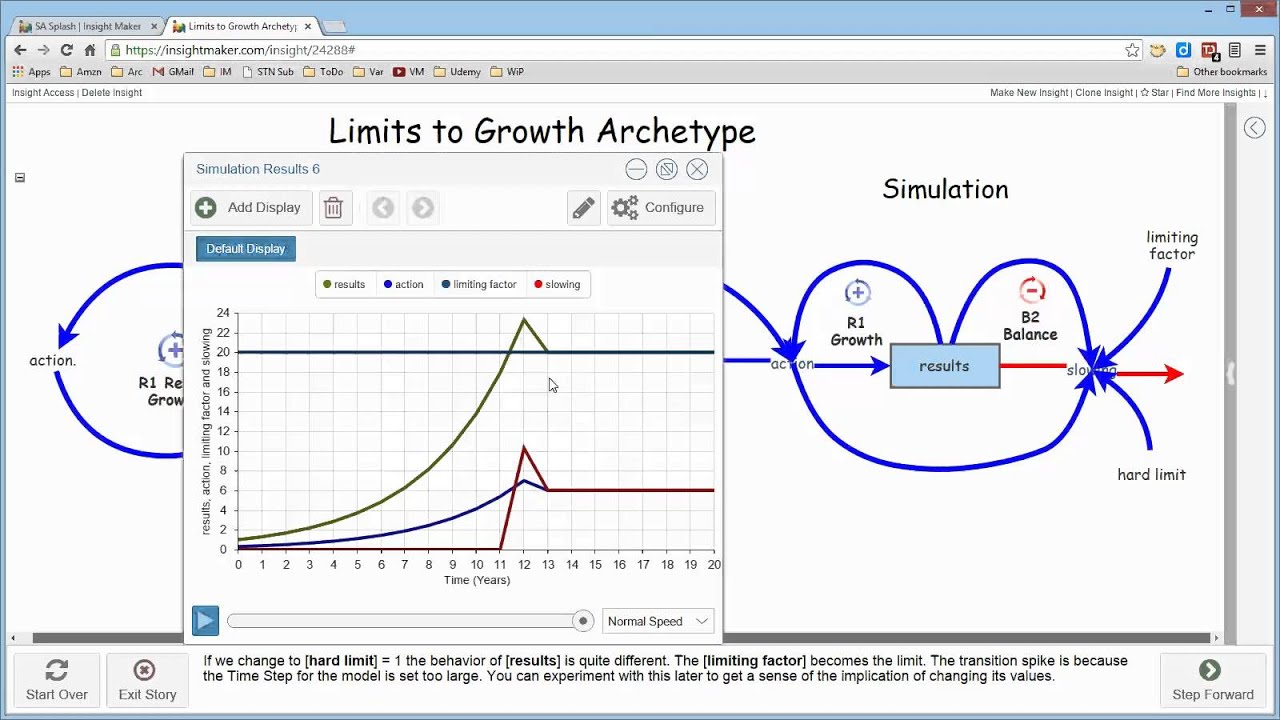Click the document page extension icon
This screenshot has height=720, width=1280.
coord(1235,50)
